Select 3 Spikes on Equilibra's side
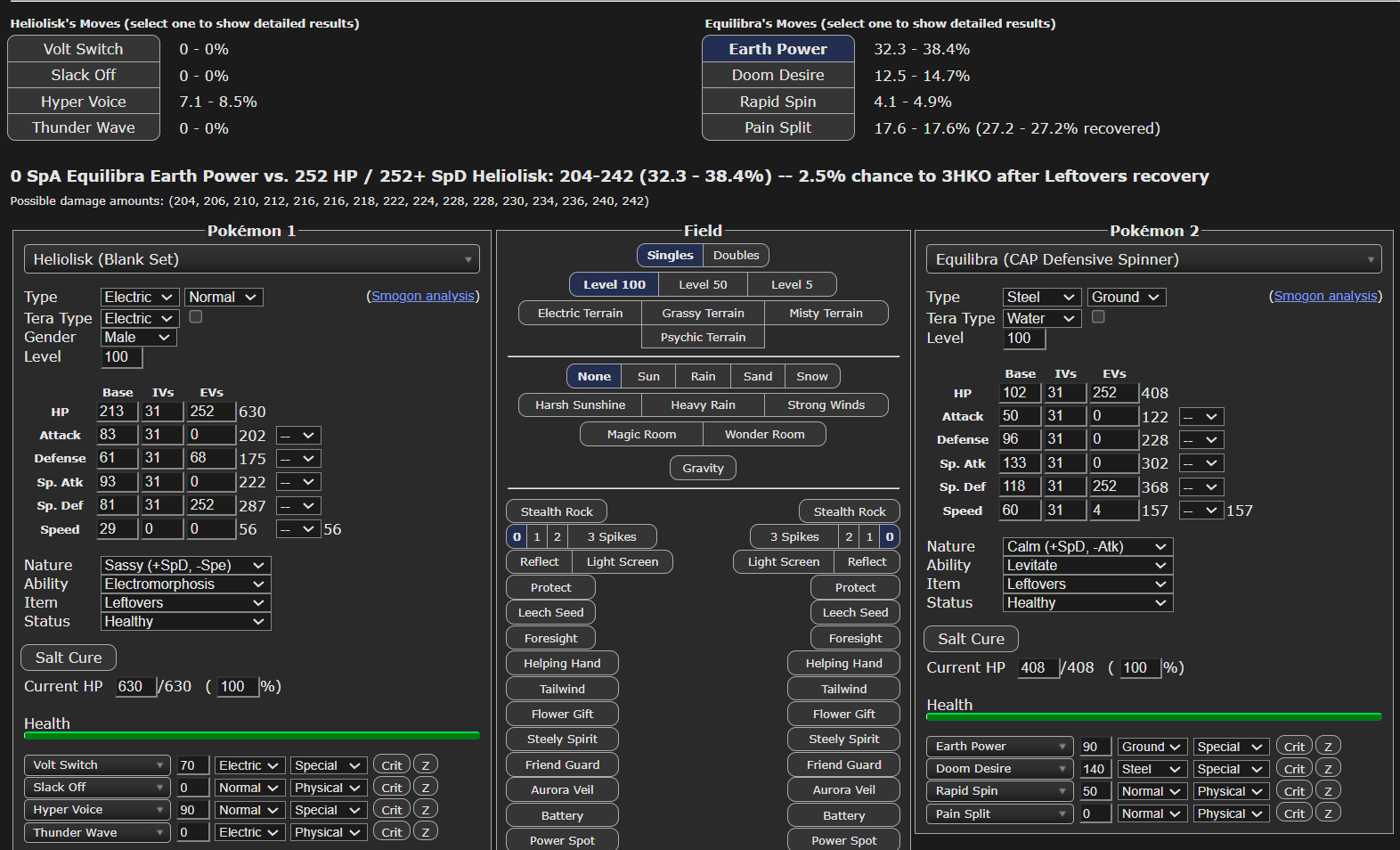Viewport: 1400px width, 850px height. [x=794, y=536]
